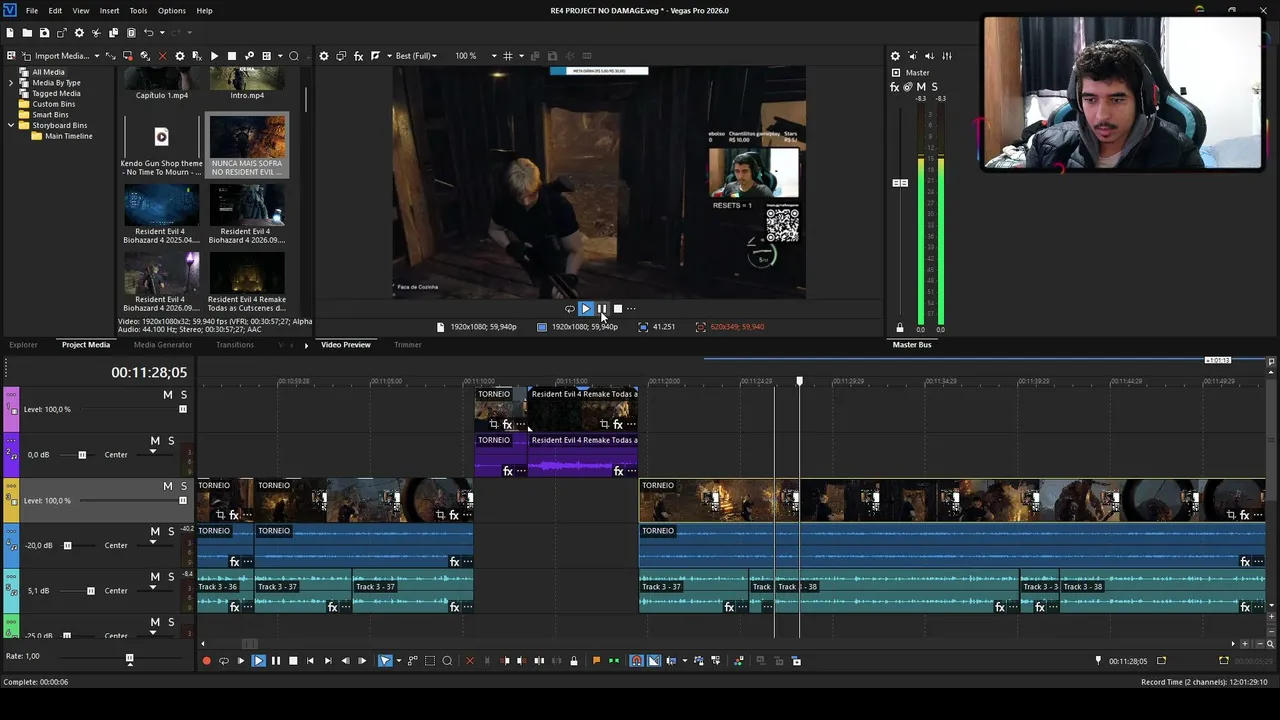Image resolution: width=1280 pixels, height=720 pixels.
Task: Open event fx on Resident Evil 4 Remake clip
Action: pyautogui.click(x=617, y=425)
